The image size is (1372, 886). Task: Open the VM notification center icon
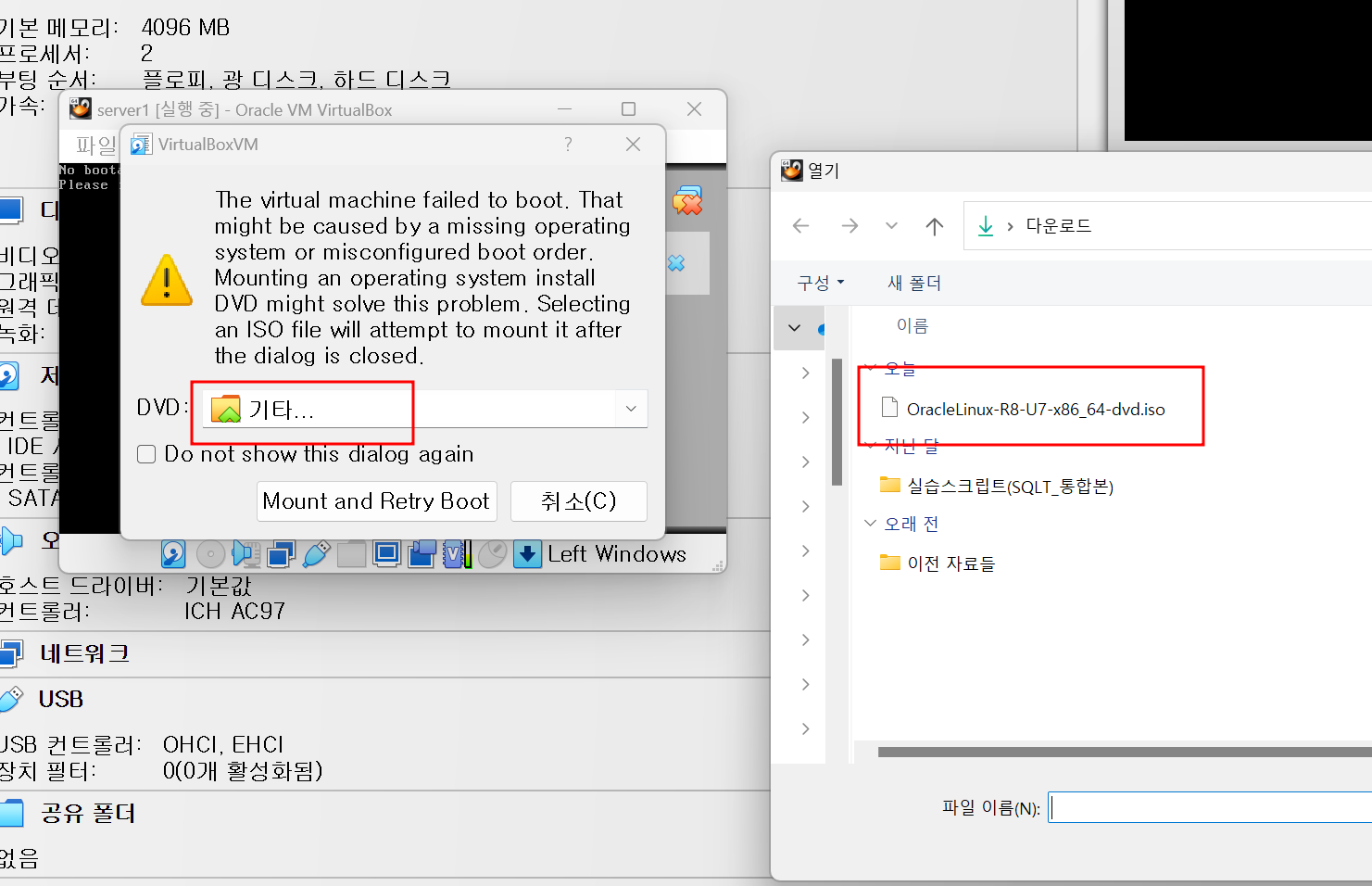(x=687, y=200)
